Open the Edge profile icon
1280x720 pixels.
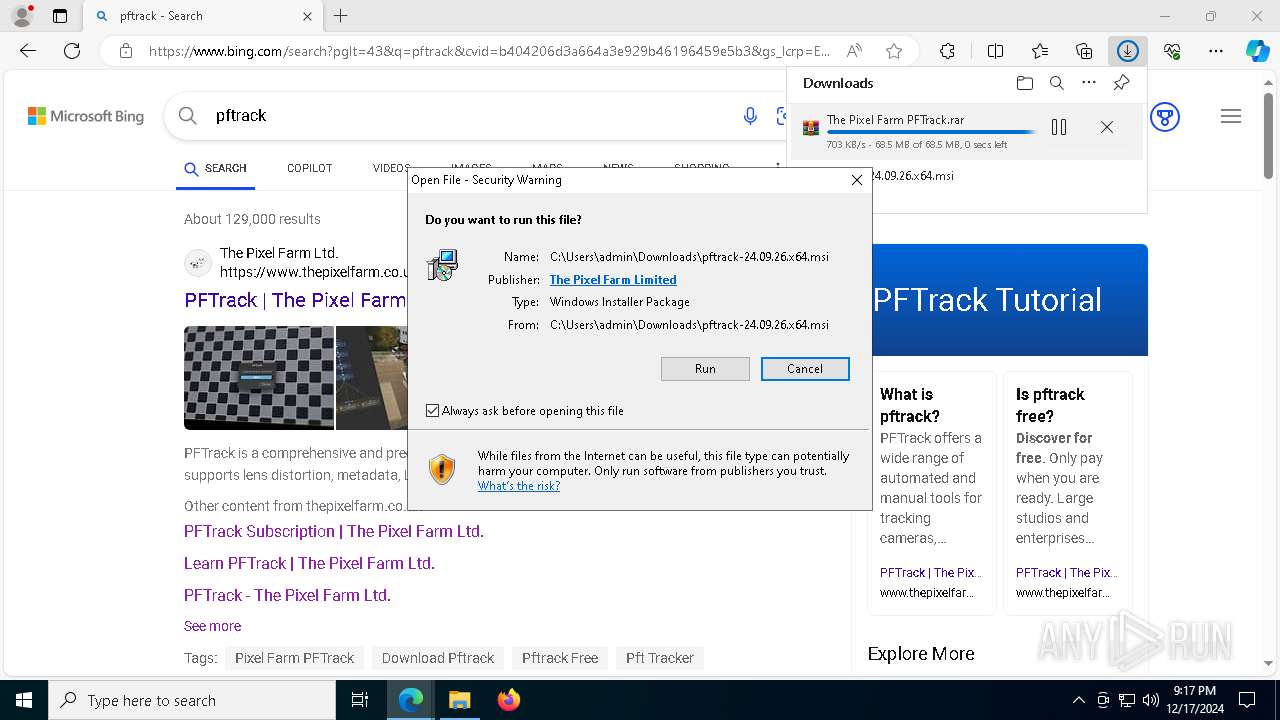pos(22,16)
